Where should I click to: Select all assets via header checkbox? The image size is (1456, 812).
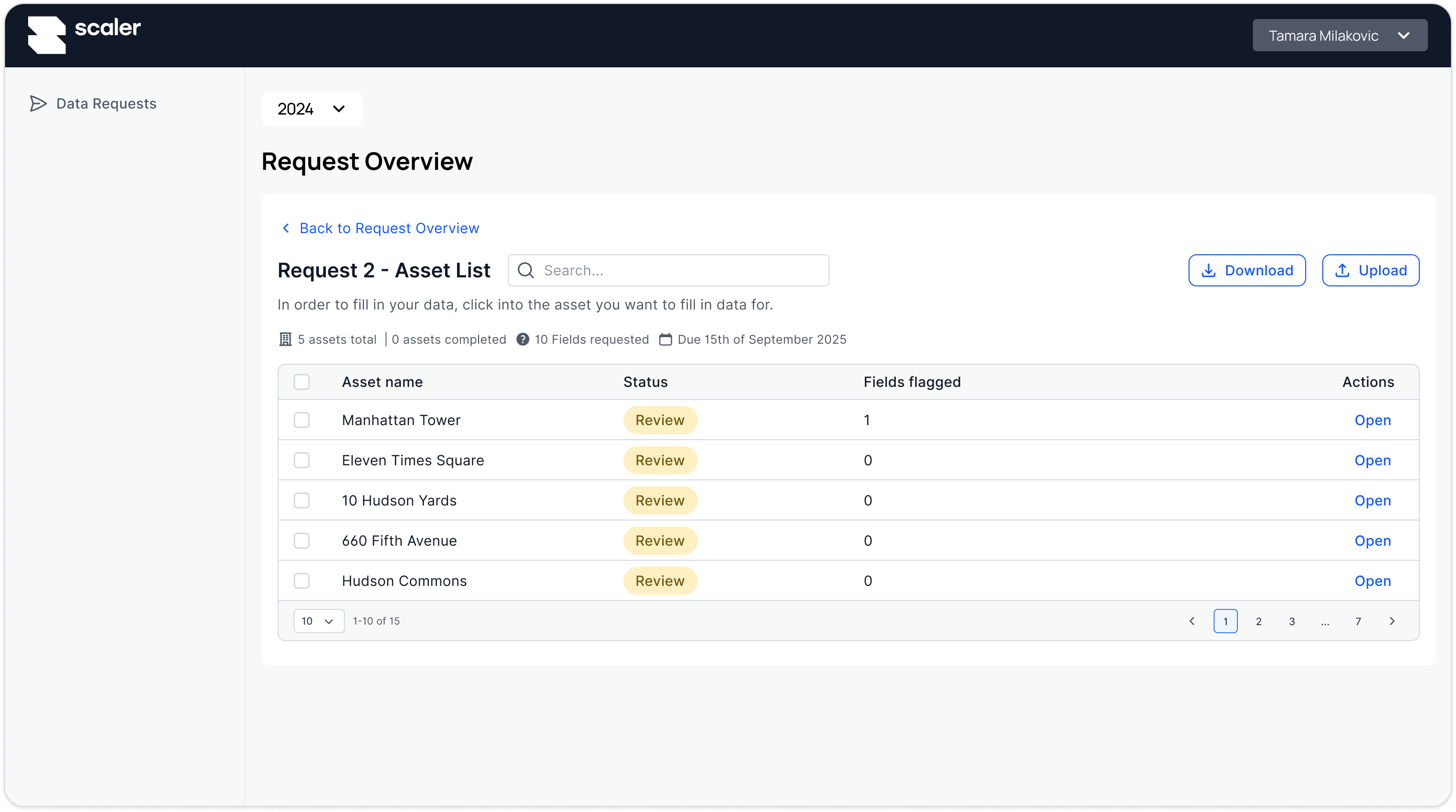click(x=302, y=382)
